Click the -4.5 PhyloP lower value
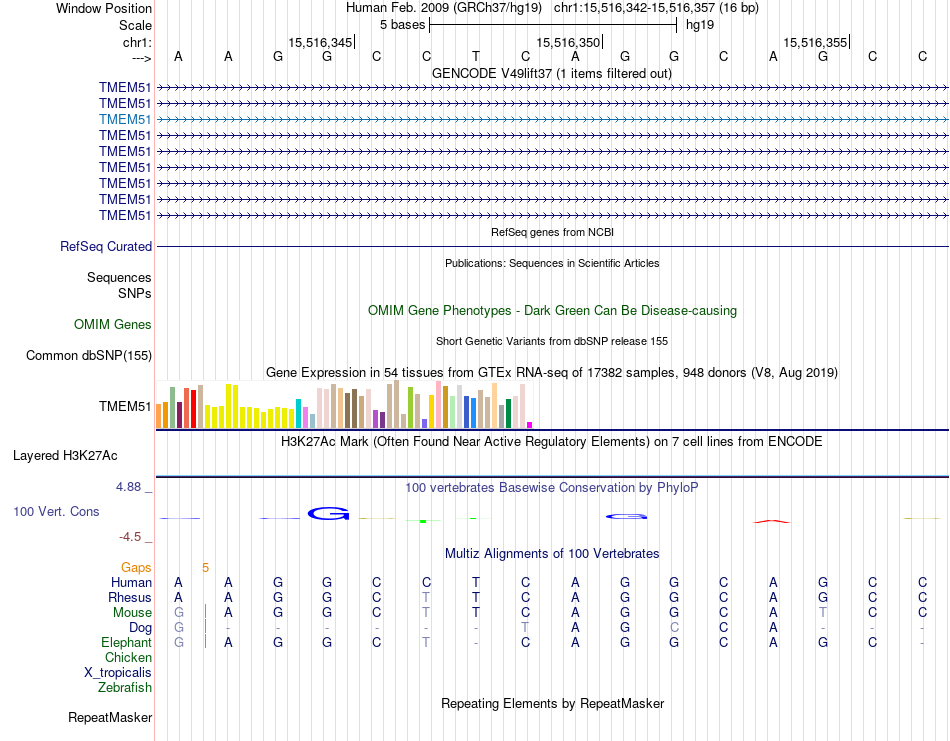 click(x=130, y=537)
